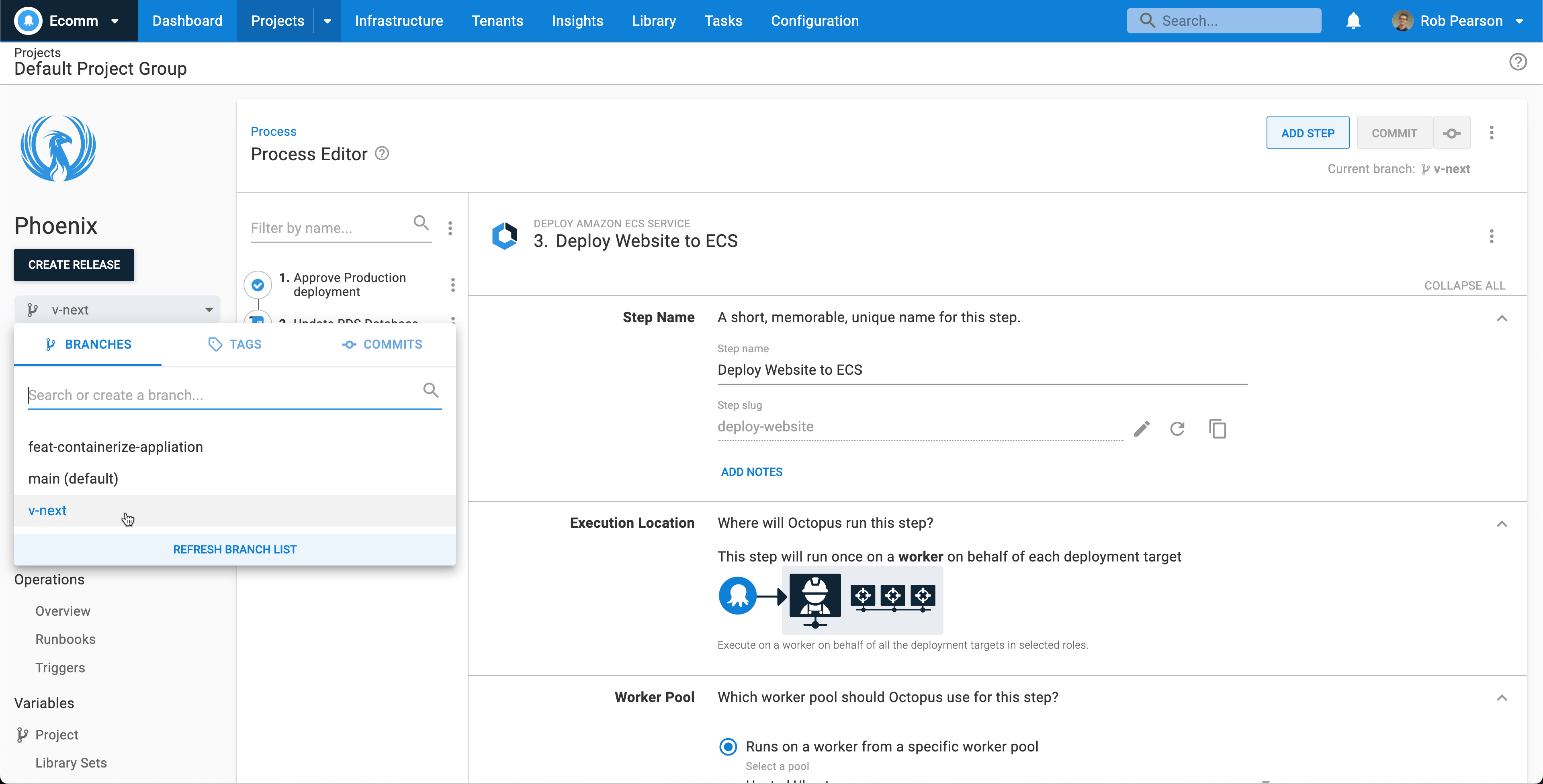Regenerate the step slug with the refresh icon
1543x784 pixels.
[1178, 429]
